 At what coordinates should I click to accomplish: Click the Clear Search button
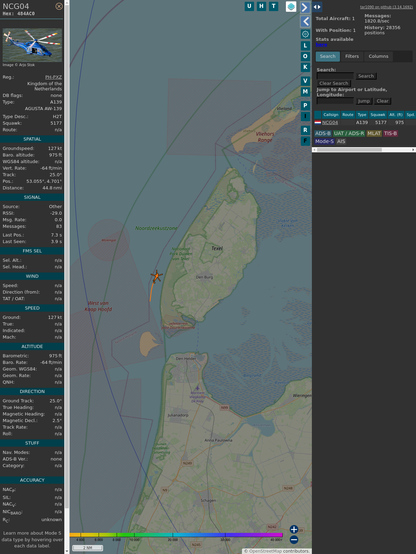[334, 83]
